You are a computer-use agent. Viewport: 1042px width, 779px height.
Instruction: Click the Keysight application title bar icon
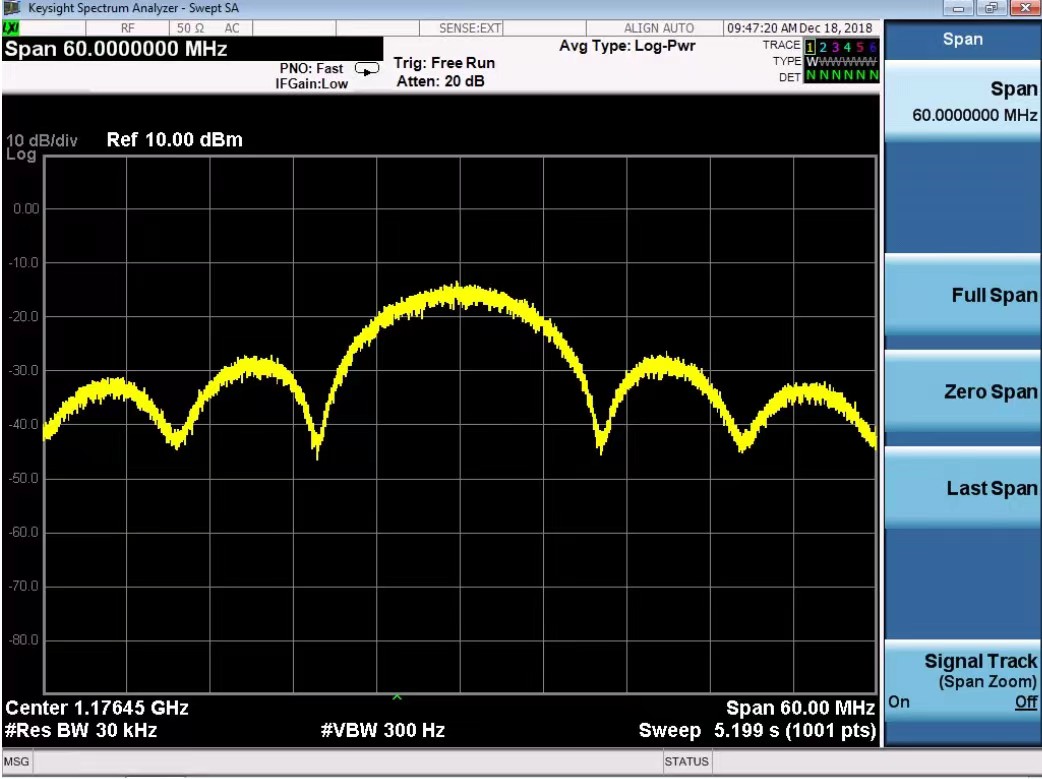pos(10,8)
